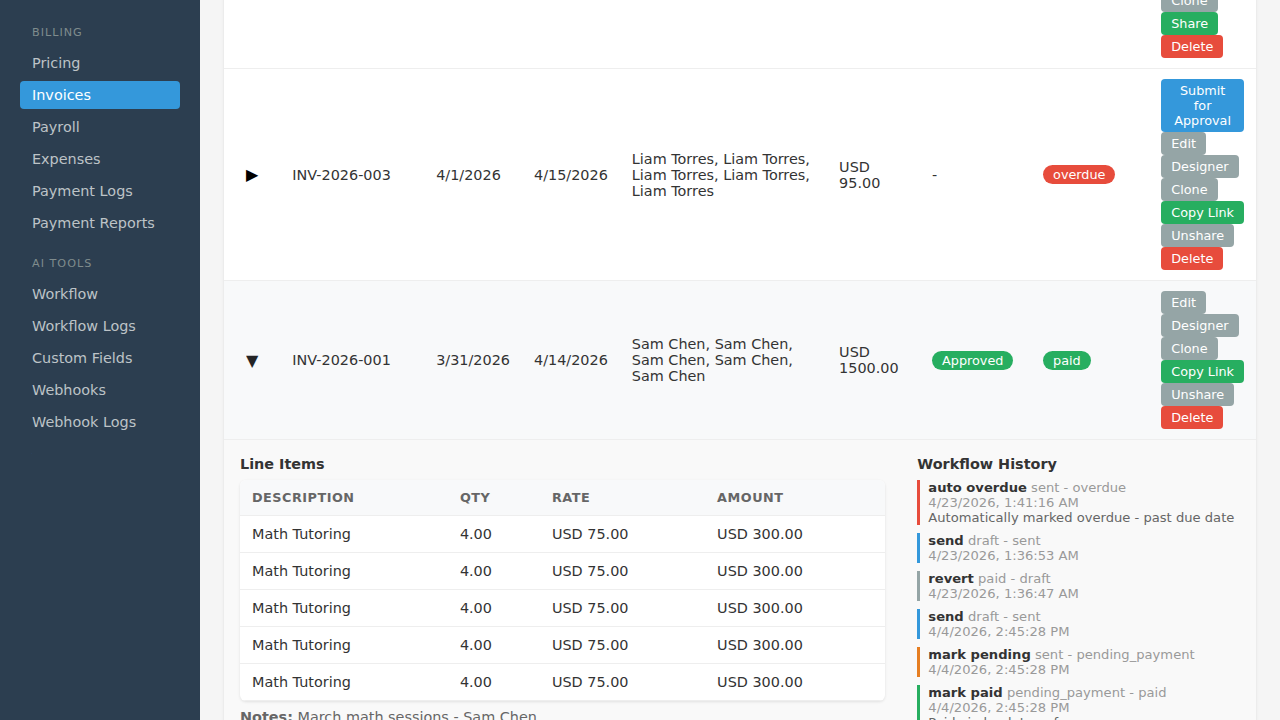Viewport: 1280px width, 720px height.
Task: Click the DESCRIPTION column header
Action: click(x=303, y=498)
